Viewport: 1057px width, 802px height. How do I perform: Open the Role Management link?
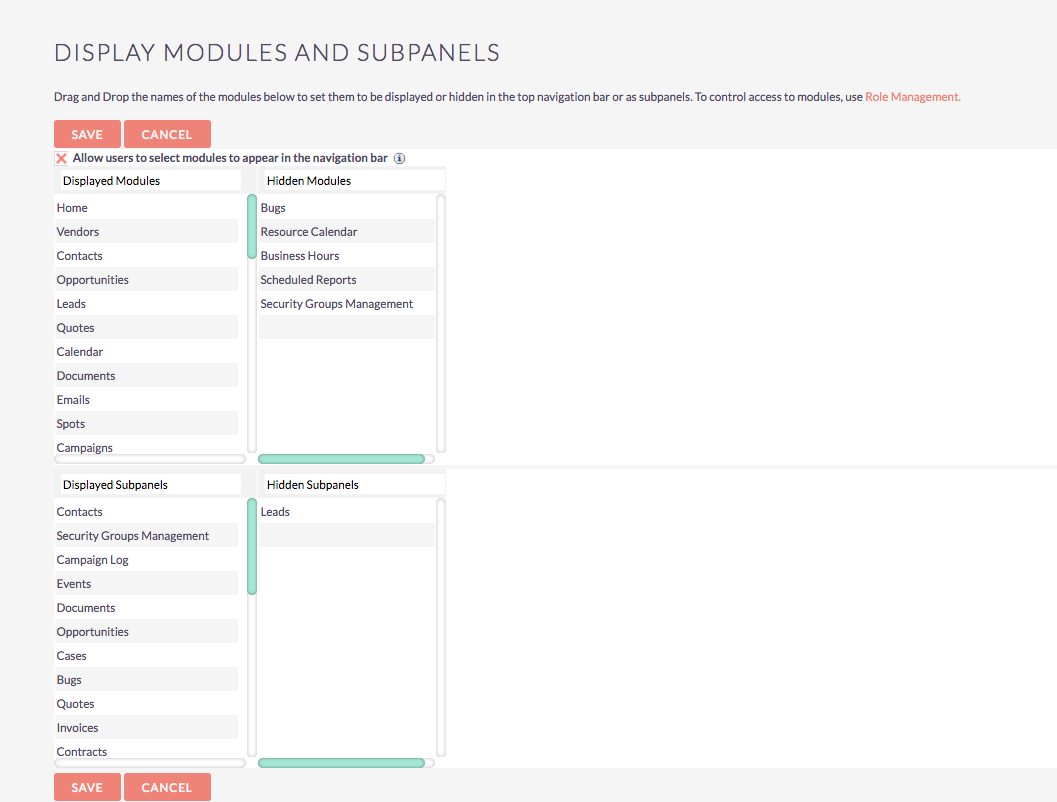(x=911, y=96)
